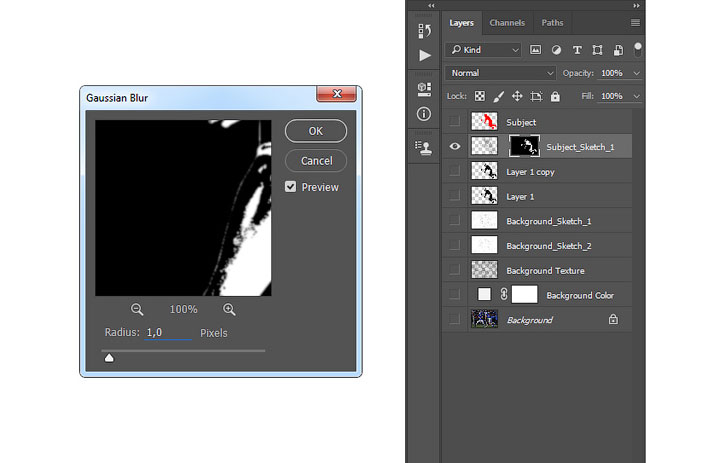Open the Actions panel play icon

424,56
